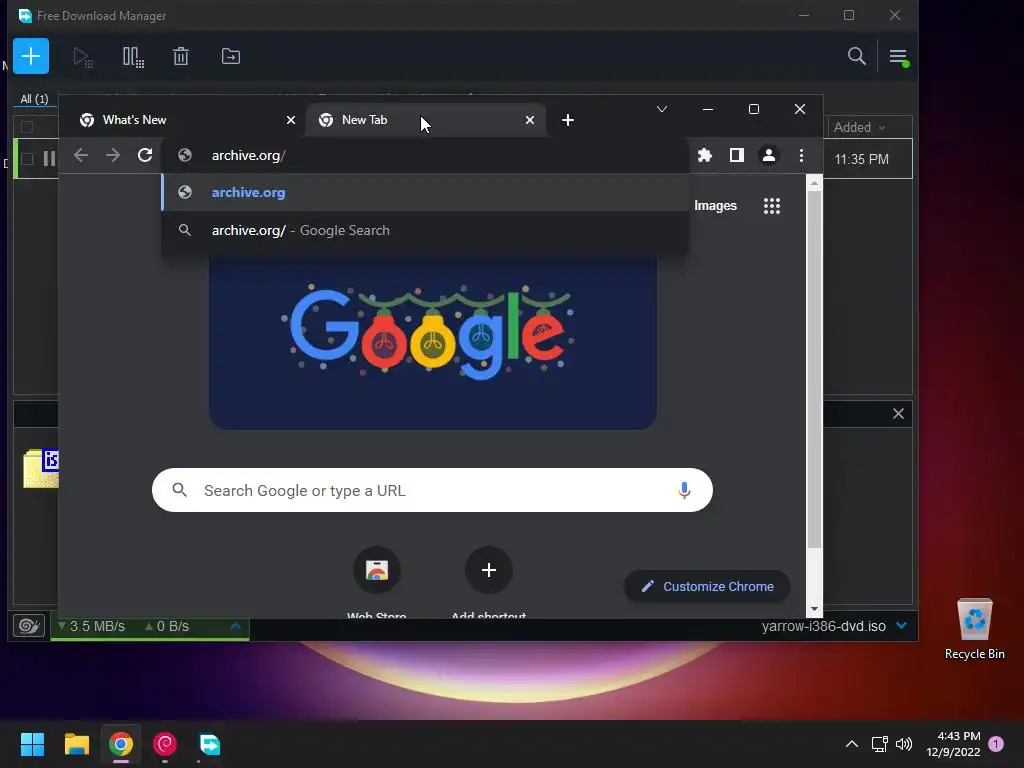Open volume control in system tray

904,744
